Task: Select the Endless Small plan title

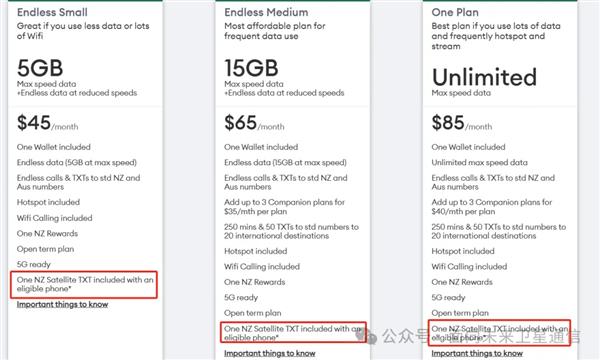Action: click(x=52, y=12)
